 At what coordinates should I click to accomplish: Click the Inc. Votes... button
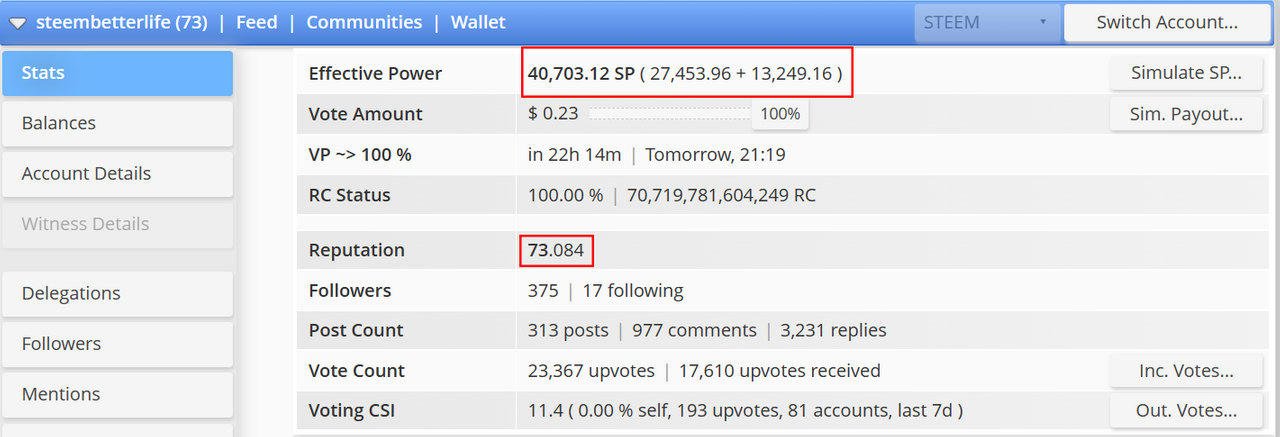(x=1186, y=370)
